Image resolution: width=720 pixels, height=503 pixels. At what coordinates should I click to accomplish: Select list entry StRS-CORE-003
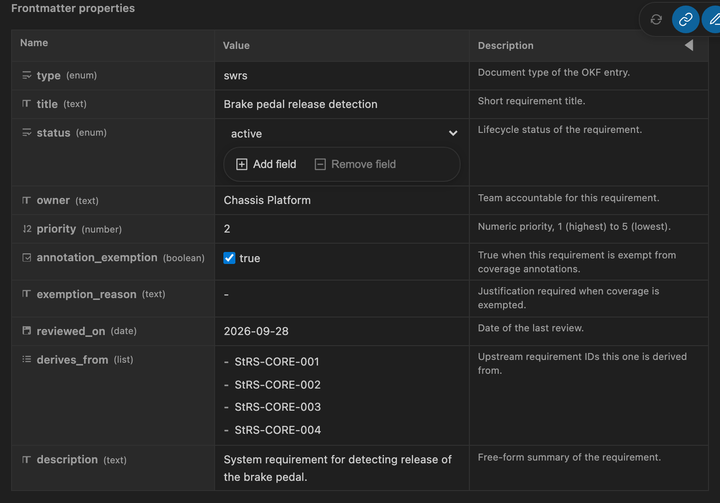click(x=277, y=407)
